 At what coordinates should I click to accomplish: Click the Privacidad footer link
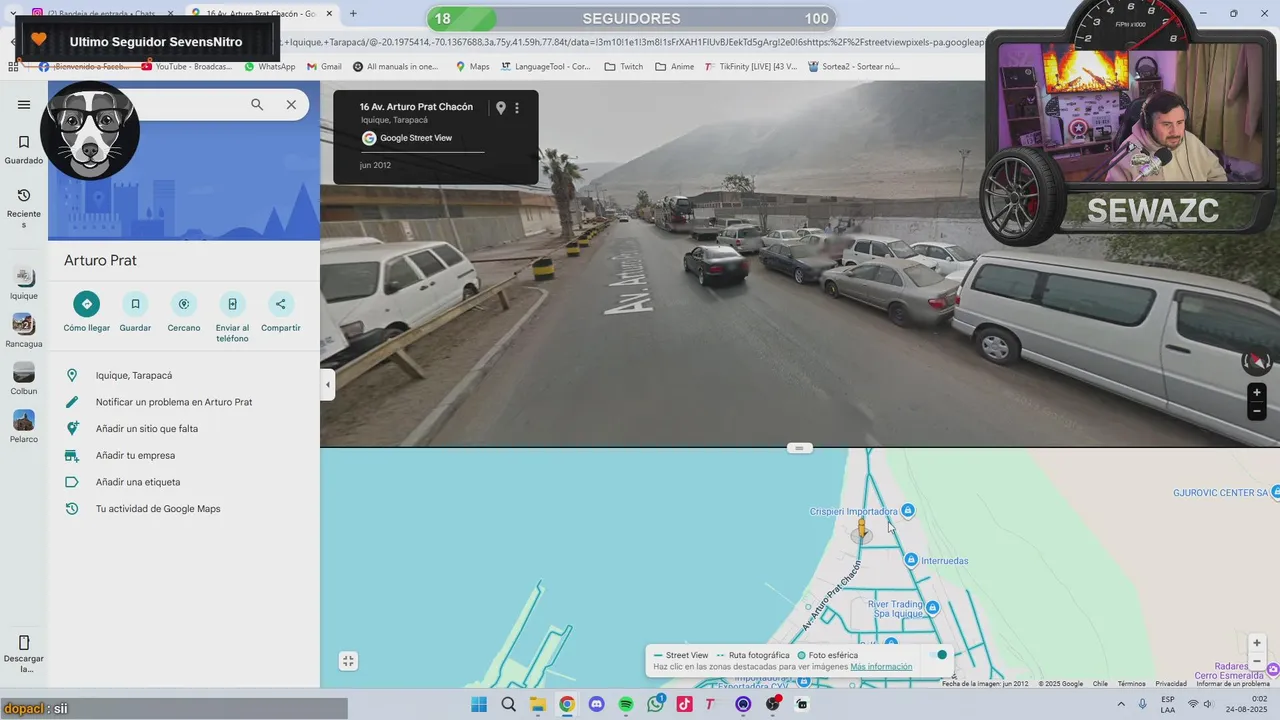(1171, 684)
